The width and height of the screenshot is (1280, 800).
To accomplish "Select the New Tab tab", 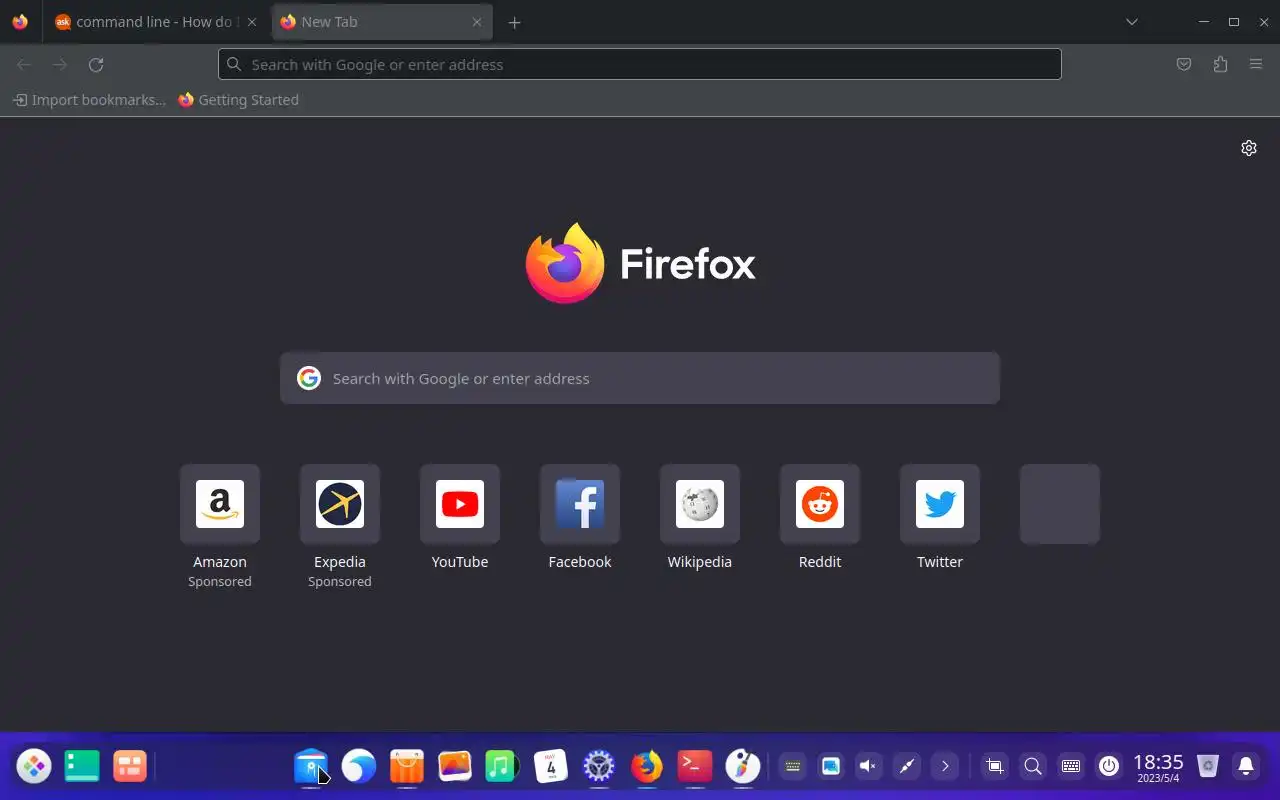I will click(382, 22).
